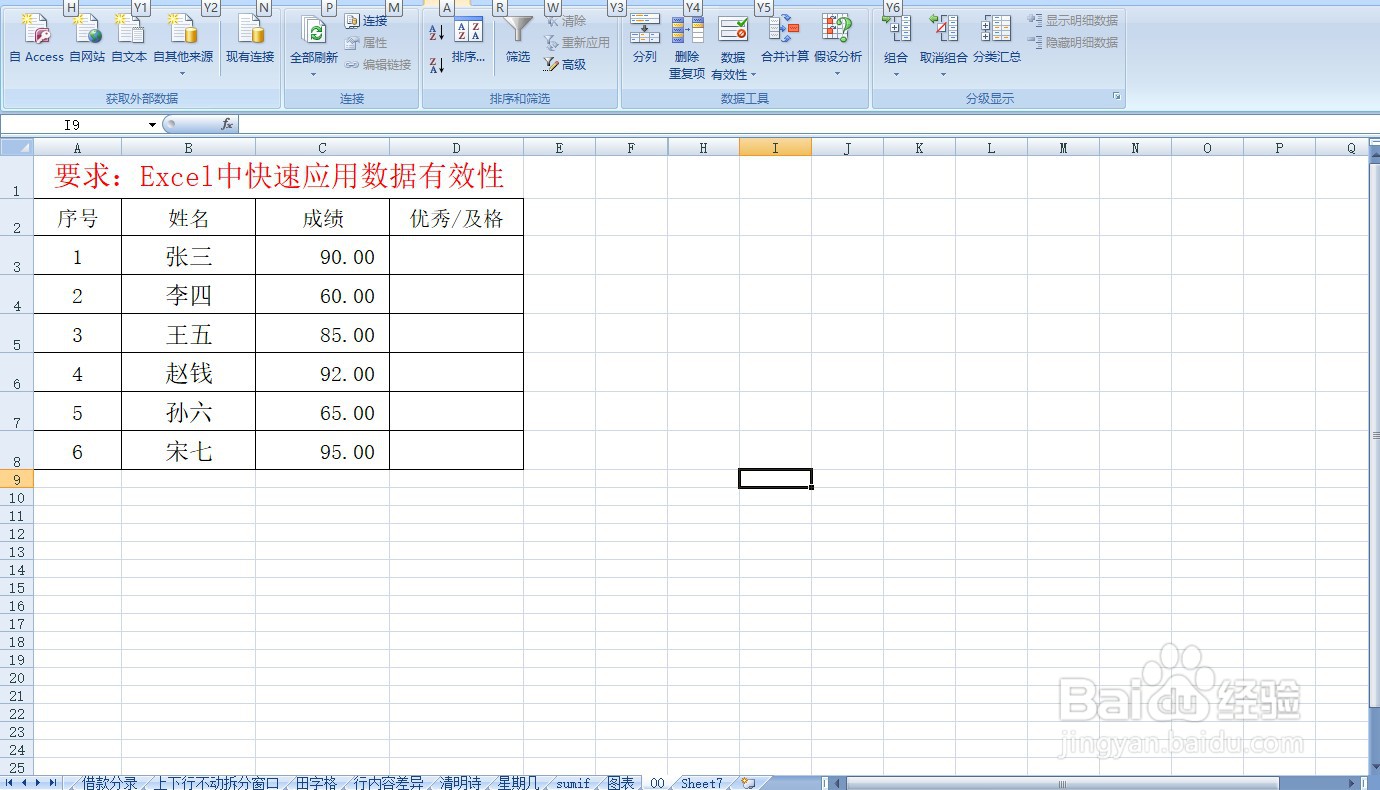The width and height of the screenshot is (1380, 790).
Task: Open the 连接 connections button
Action: [367, 21]
